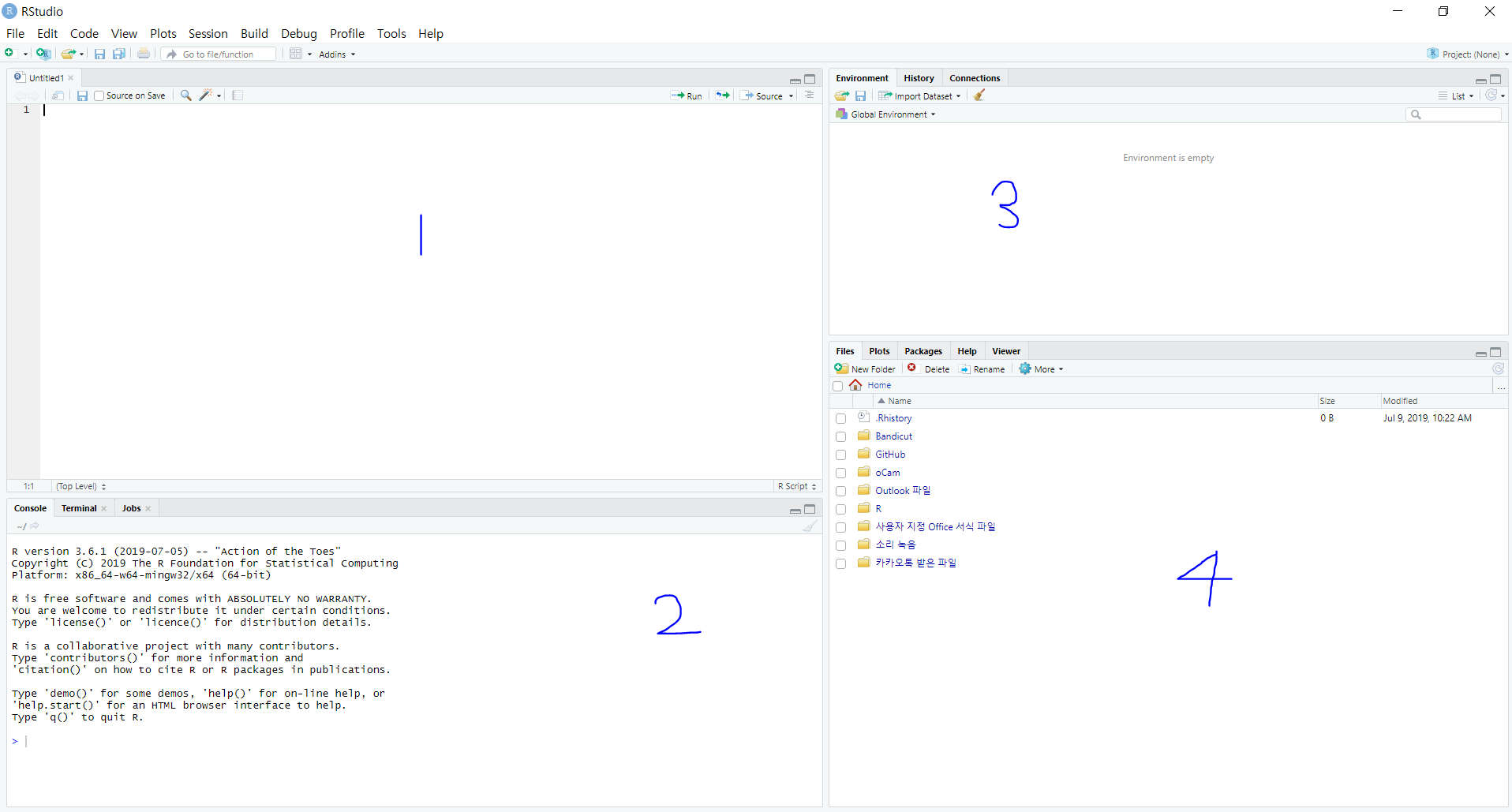The width and height of the screenshot is (1512, 812).
Task: View current working directory arrow in console
Action: pos(35,526)
